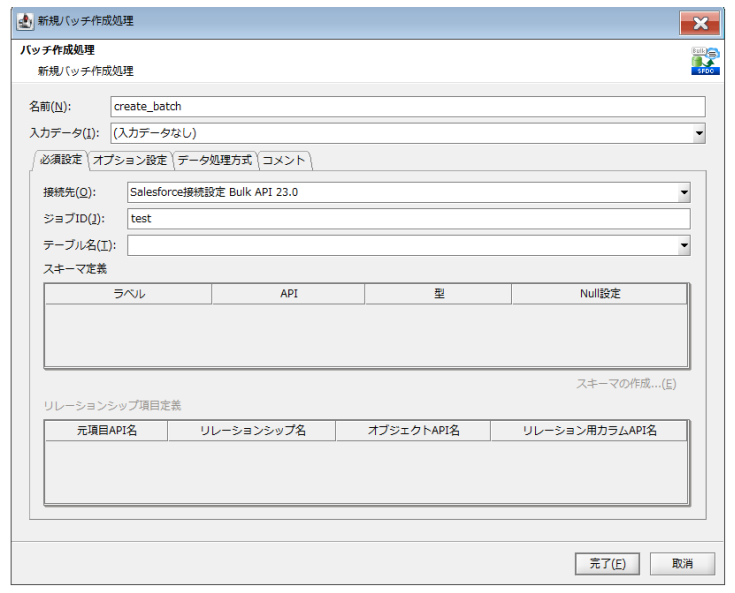Screen dimensions: 735x593
Task: Open the テーブル名 dropdown list
Action: pos(684,245)
